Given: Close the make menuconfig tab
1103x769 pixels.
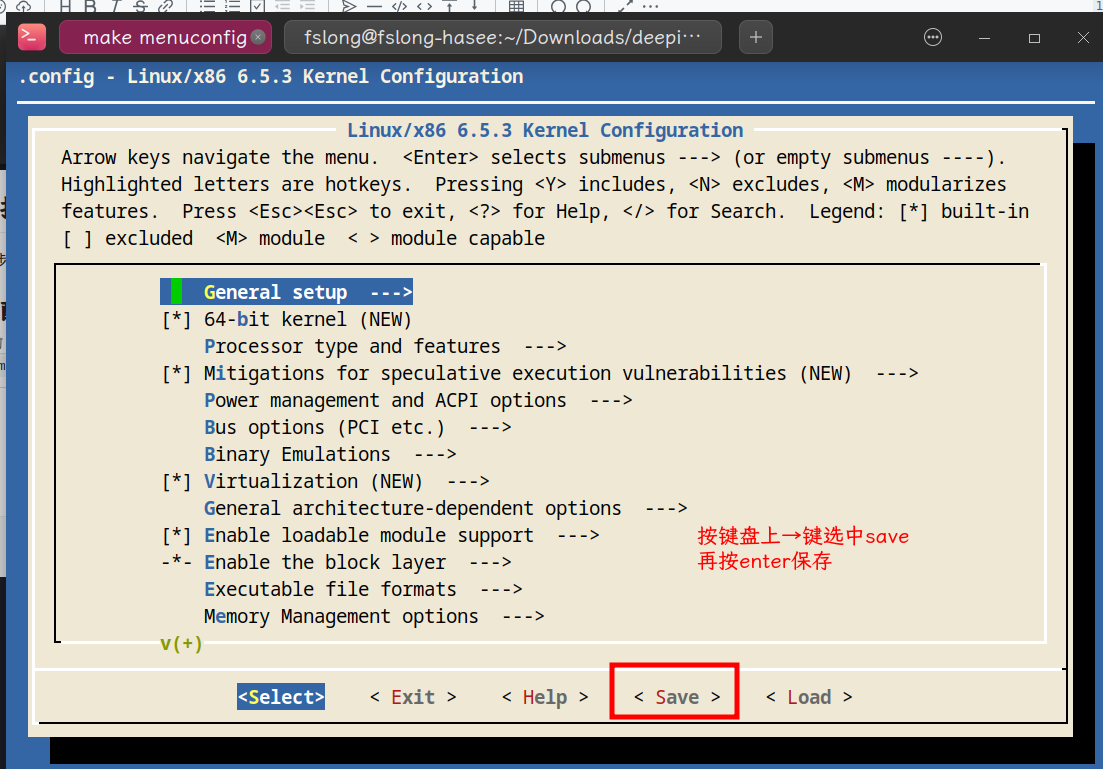Looking at the screenshot, I should click(258, 37).
